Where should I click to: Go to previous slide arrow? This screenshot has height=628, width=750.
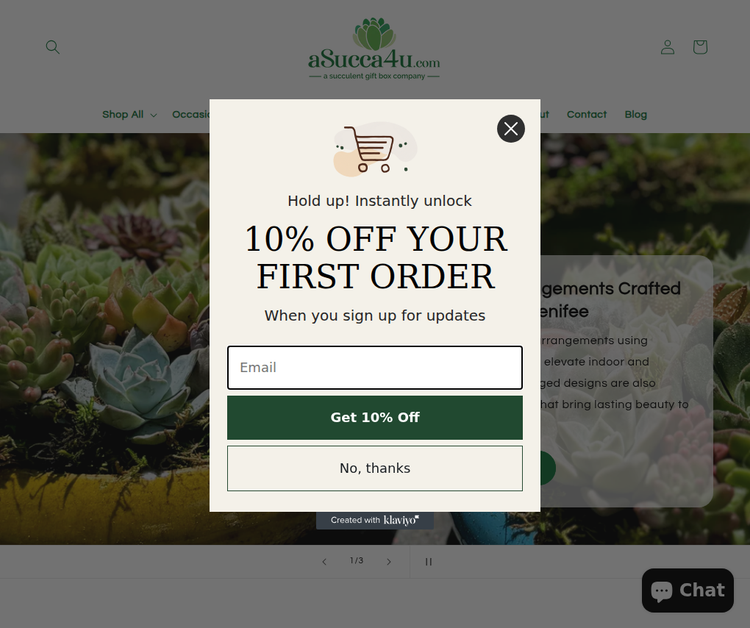click(324, 562)
